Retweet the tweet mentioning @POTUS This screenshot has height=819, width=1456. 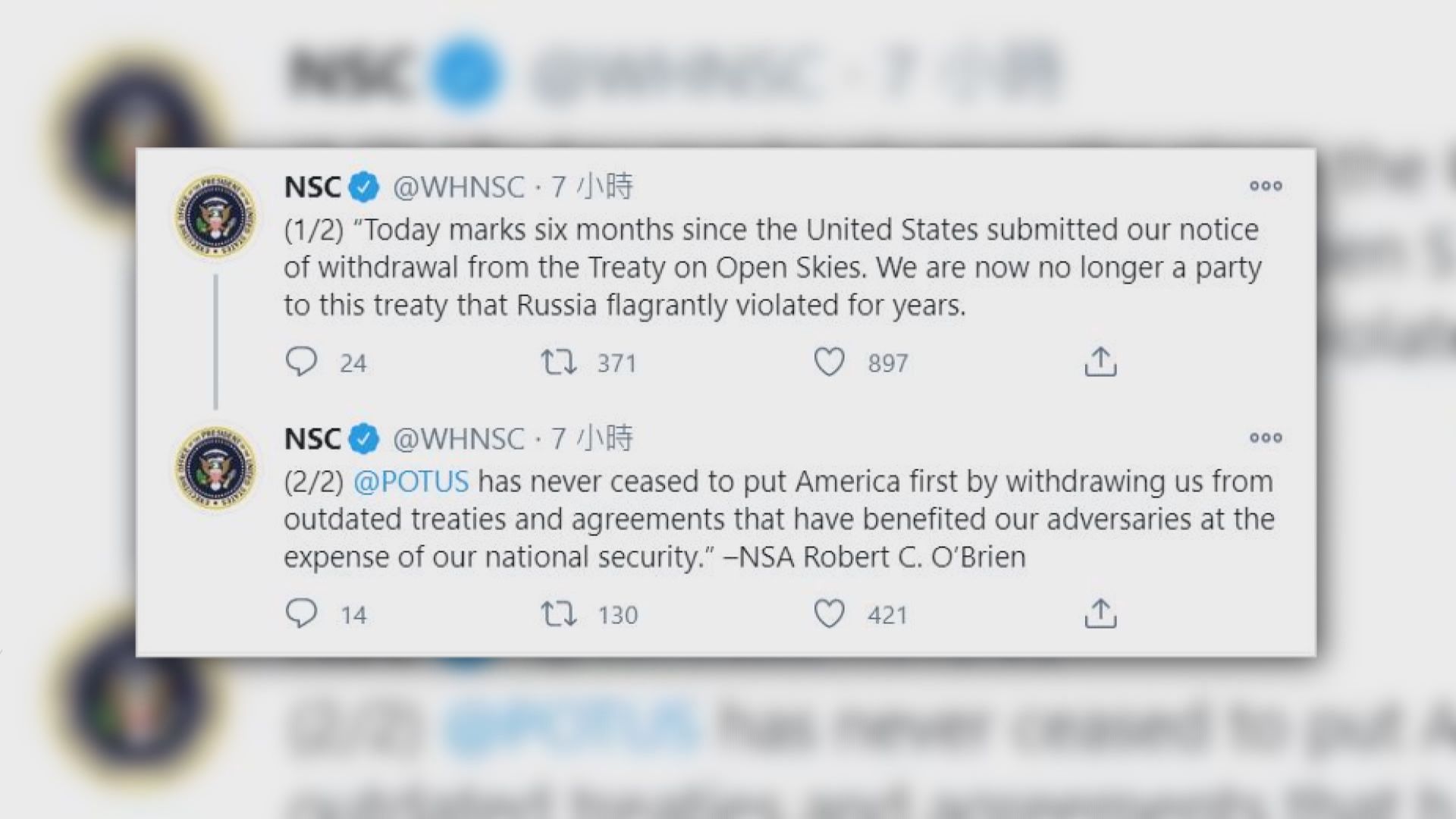click(x=558, y=613)
